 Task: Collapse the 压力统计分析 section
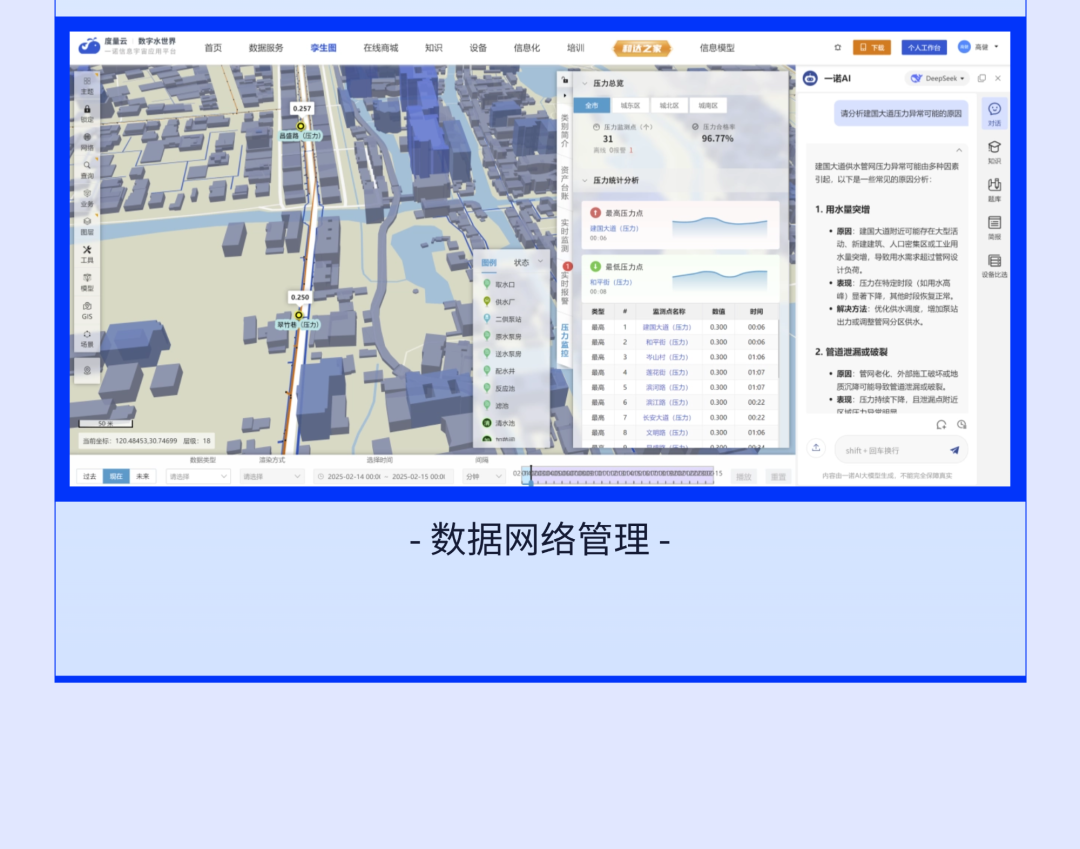click(585, 181)
